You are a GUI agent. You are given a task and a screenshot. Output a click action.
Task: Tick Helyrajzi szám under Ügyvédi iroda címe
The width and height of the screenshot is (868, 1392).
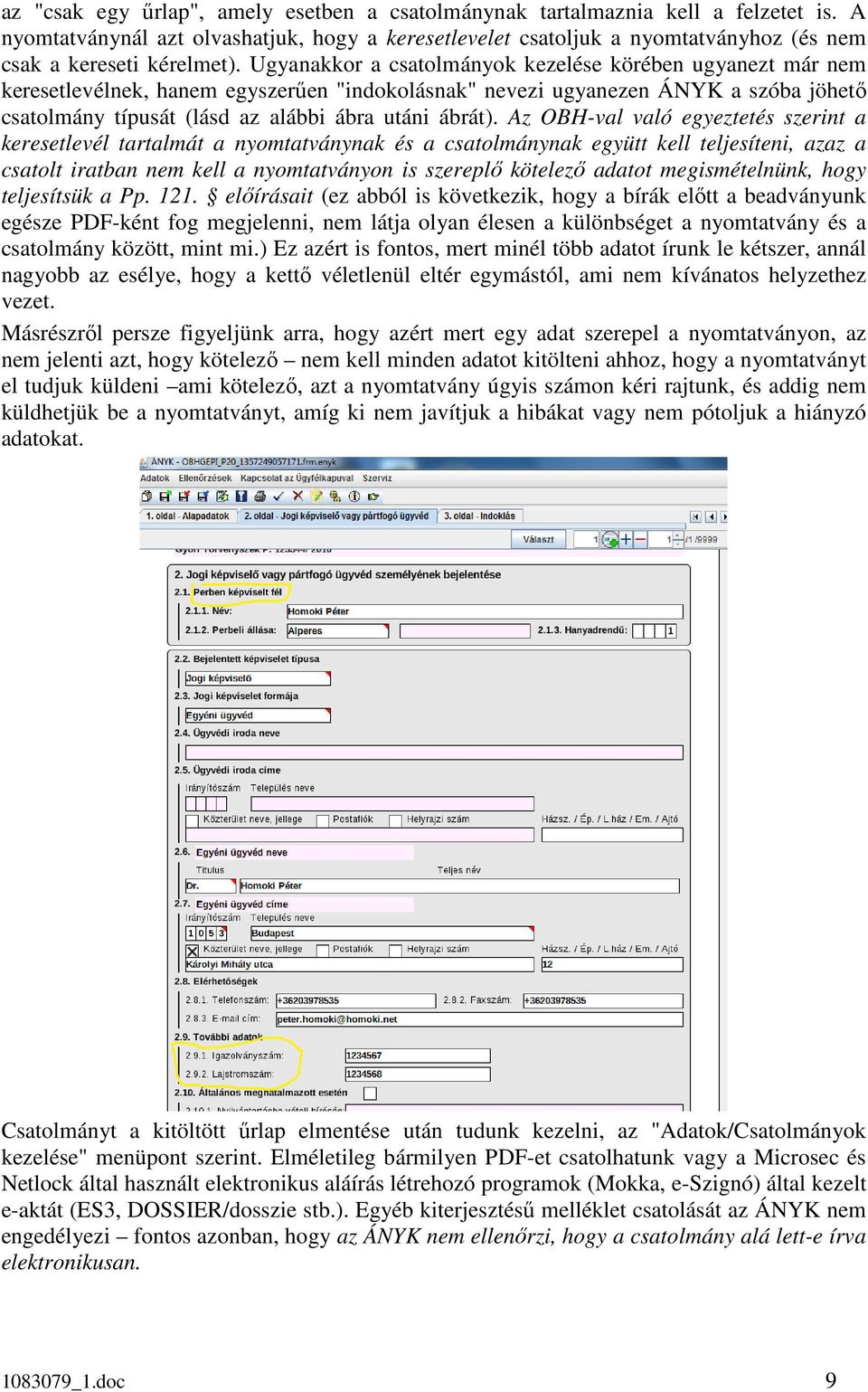click(395, 820)
